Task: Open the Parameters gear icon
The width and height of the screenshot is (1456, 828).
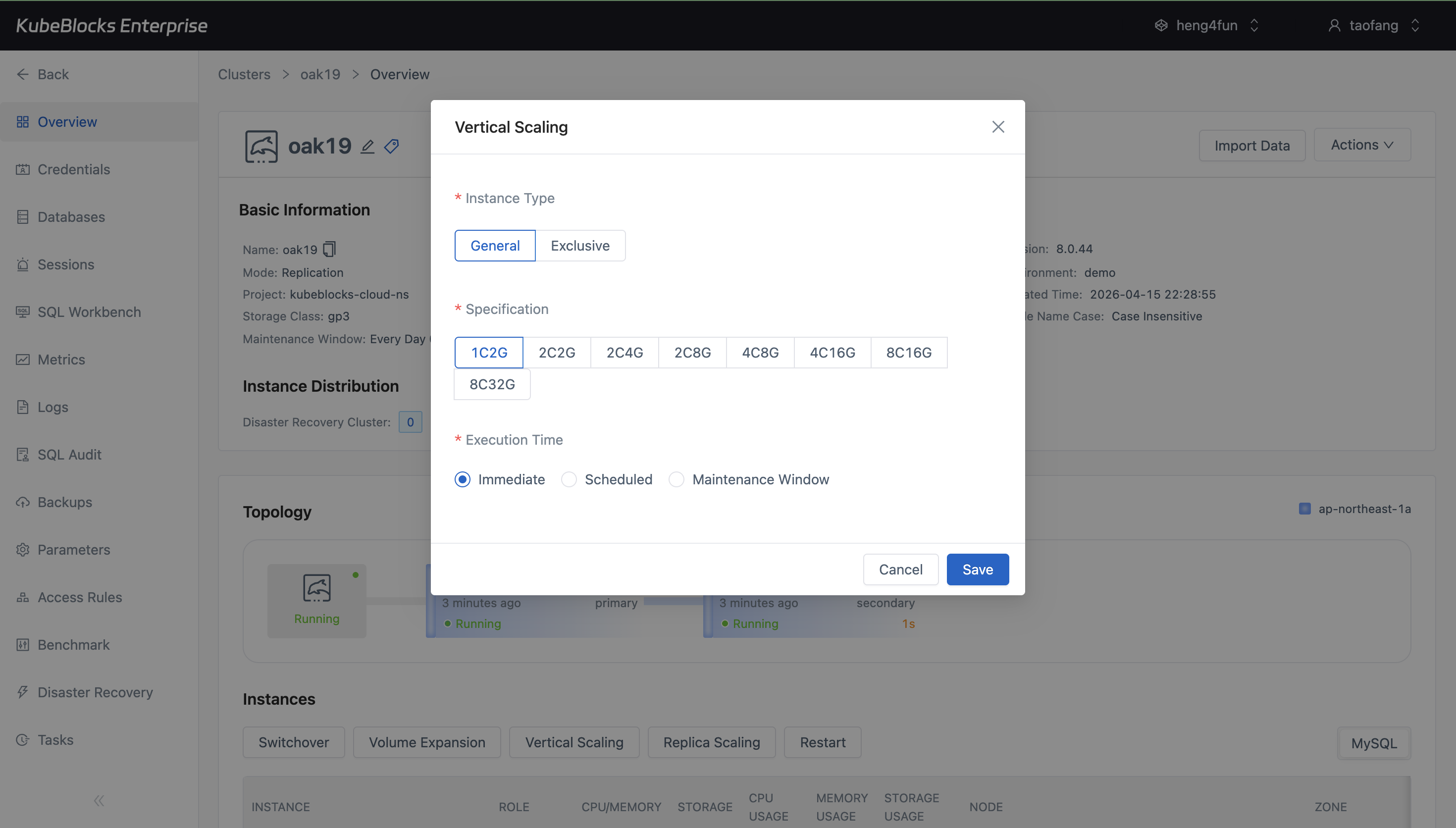Action: pos(23,550)
